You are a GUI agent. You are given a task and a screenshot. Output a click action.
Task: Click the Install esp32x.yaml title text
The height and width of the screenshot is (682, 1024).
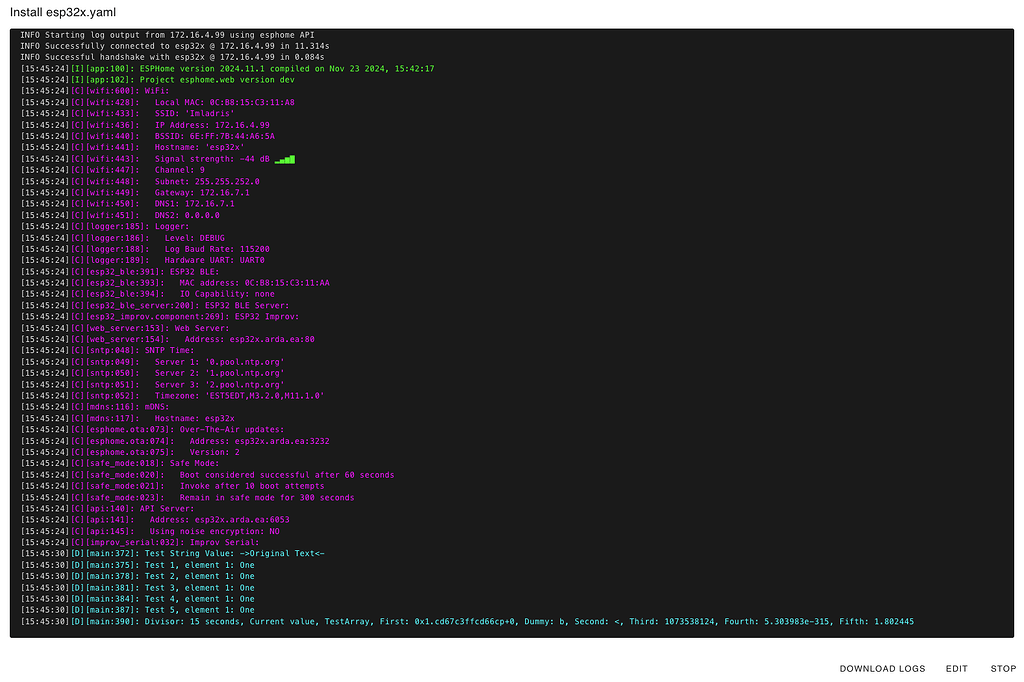[63, 12]
